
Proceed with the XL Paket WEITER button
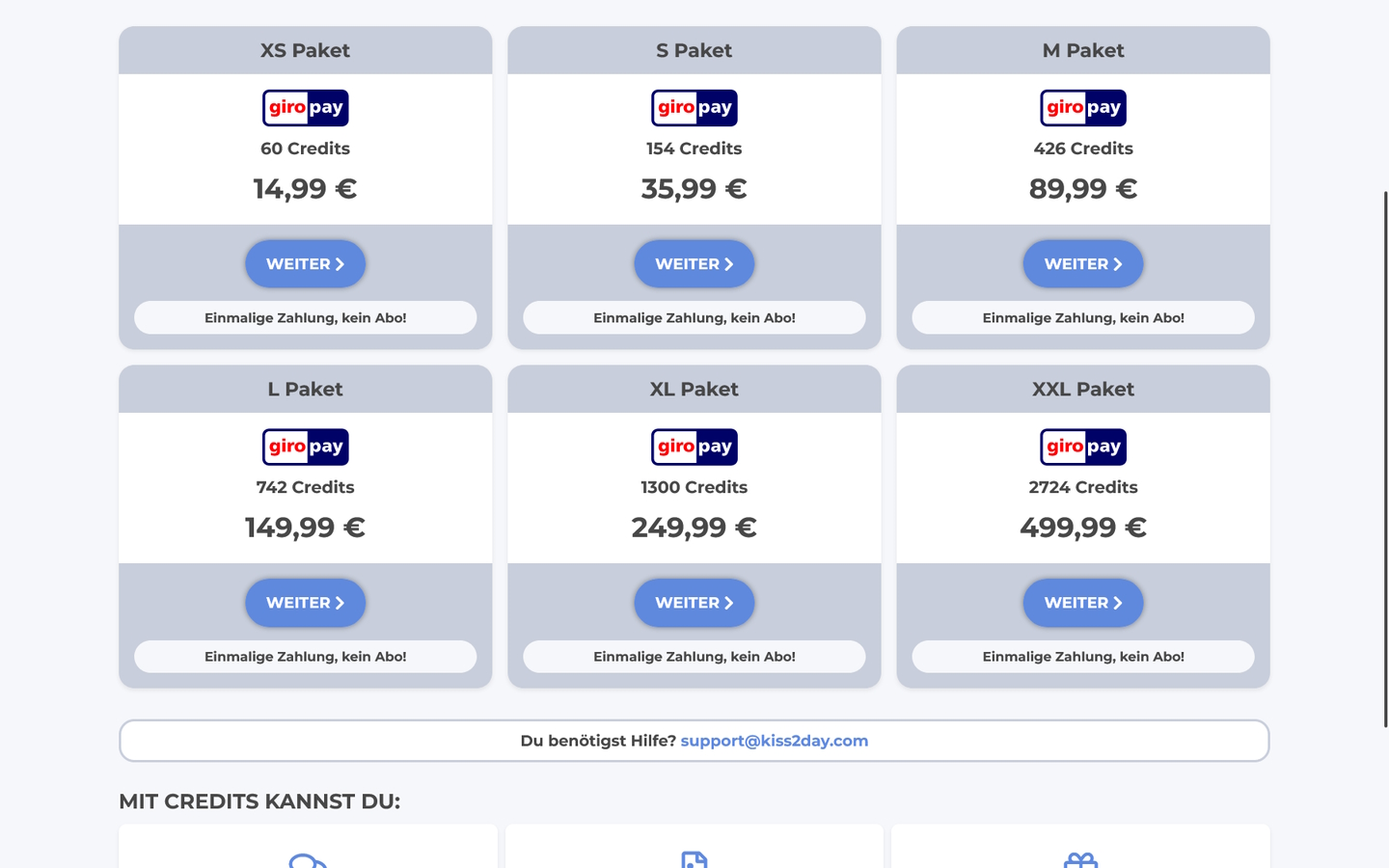pos(694,603)
